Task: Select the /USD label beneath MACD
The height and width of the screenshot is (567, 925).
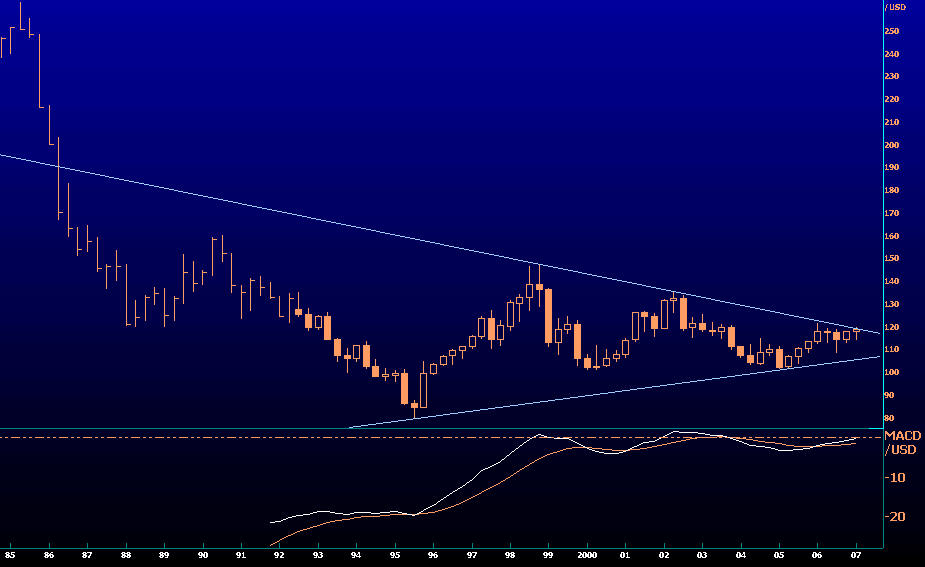Action: [901, 450]
